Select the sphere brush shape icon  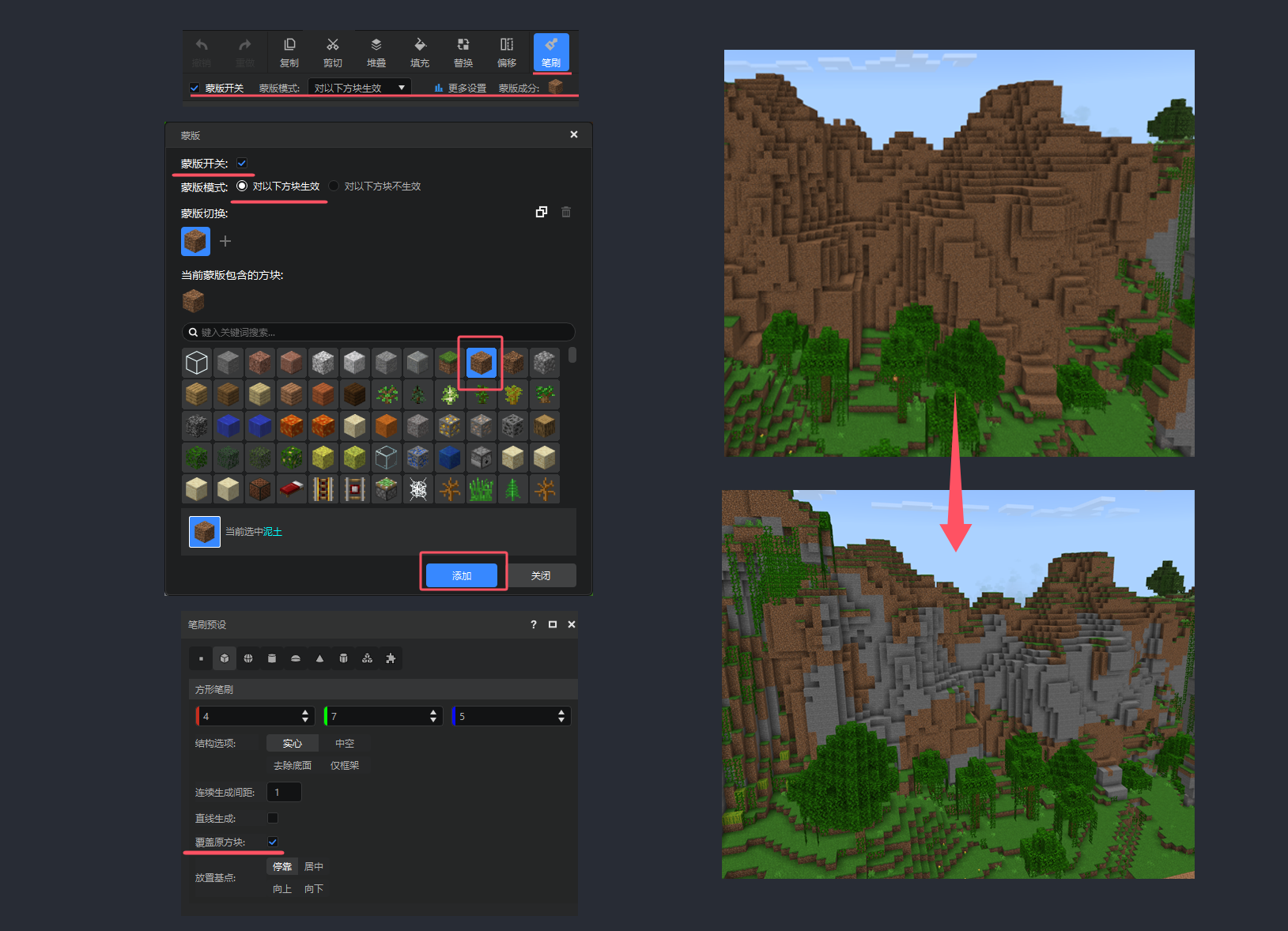(248, 658)
